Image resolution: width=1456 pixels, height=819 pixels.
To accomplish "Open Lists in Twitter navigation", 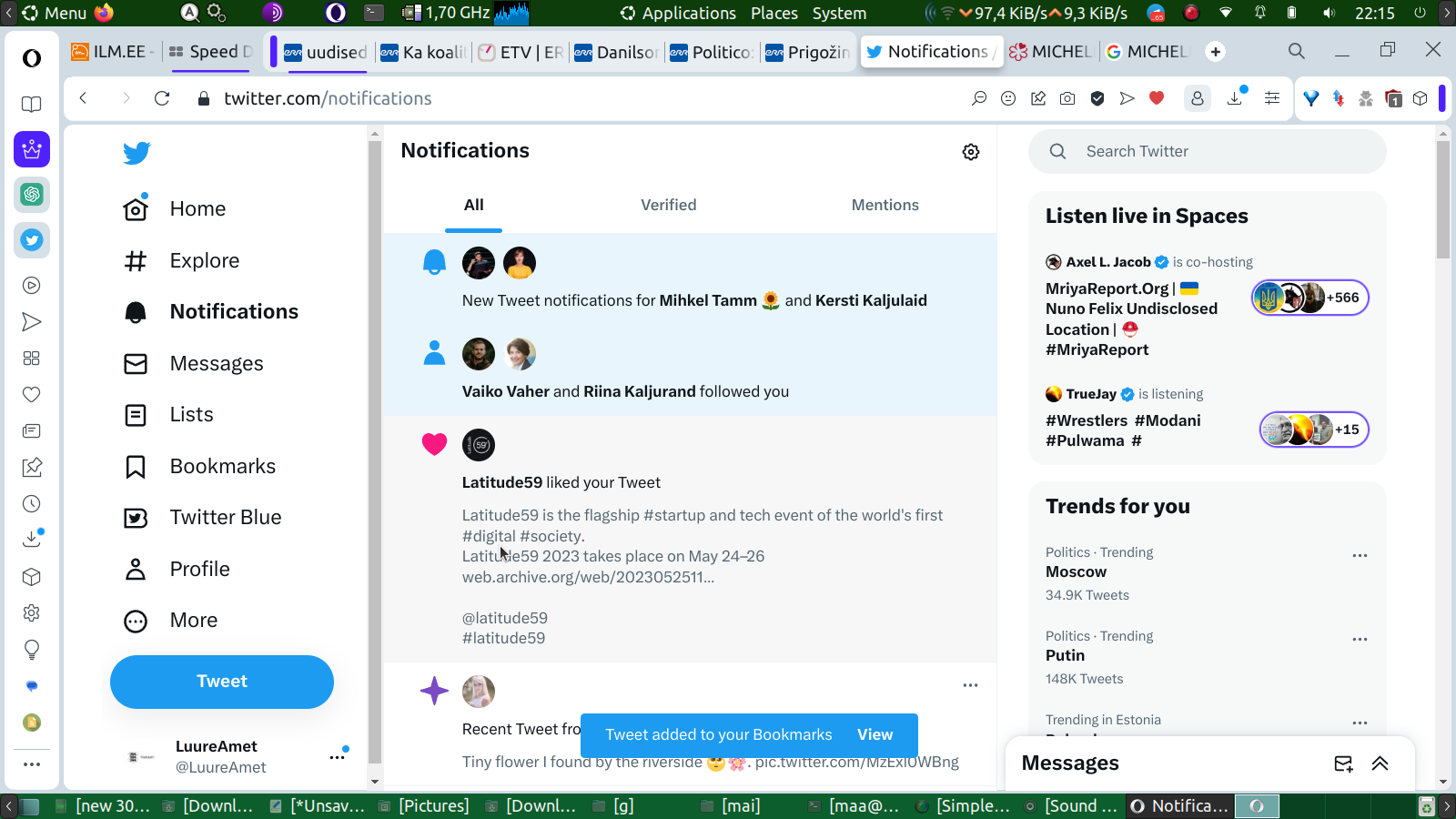I will 169,415.
